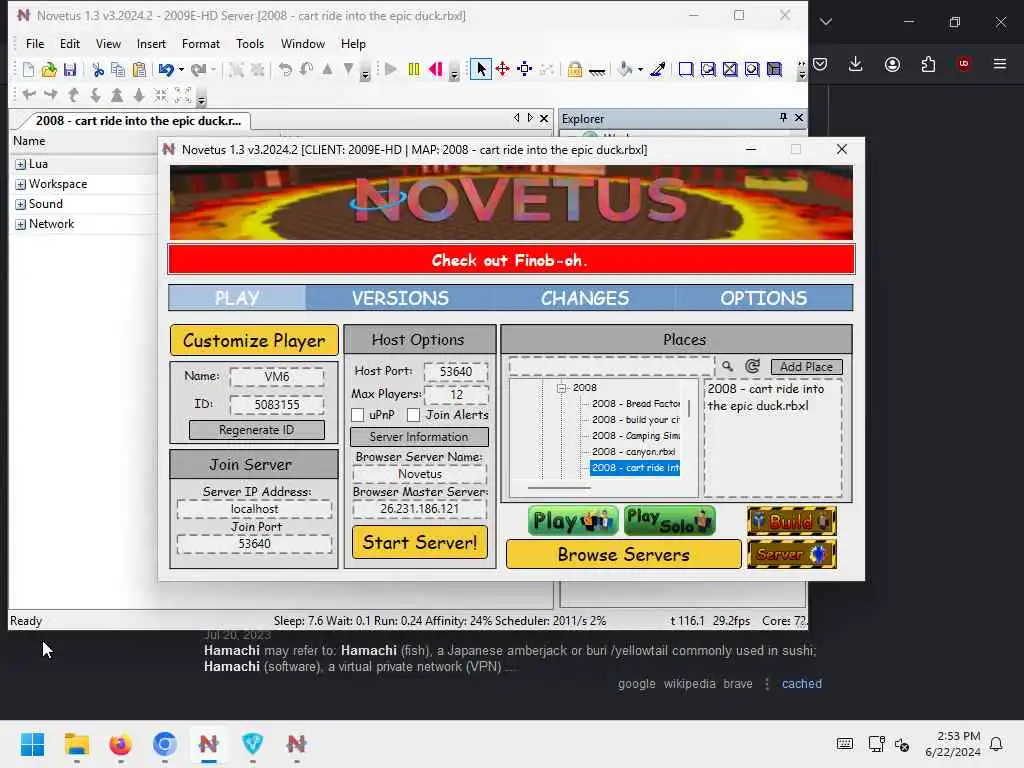Switch to the CHANGES tab
1024x768 pixels.
(584, 298)
